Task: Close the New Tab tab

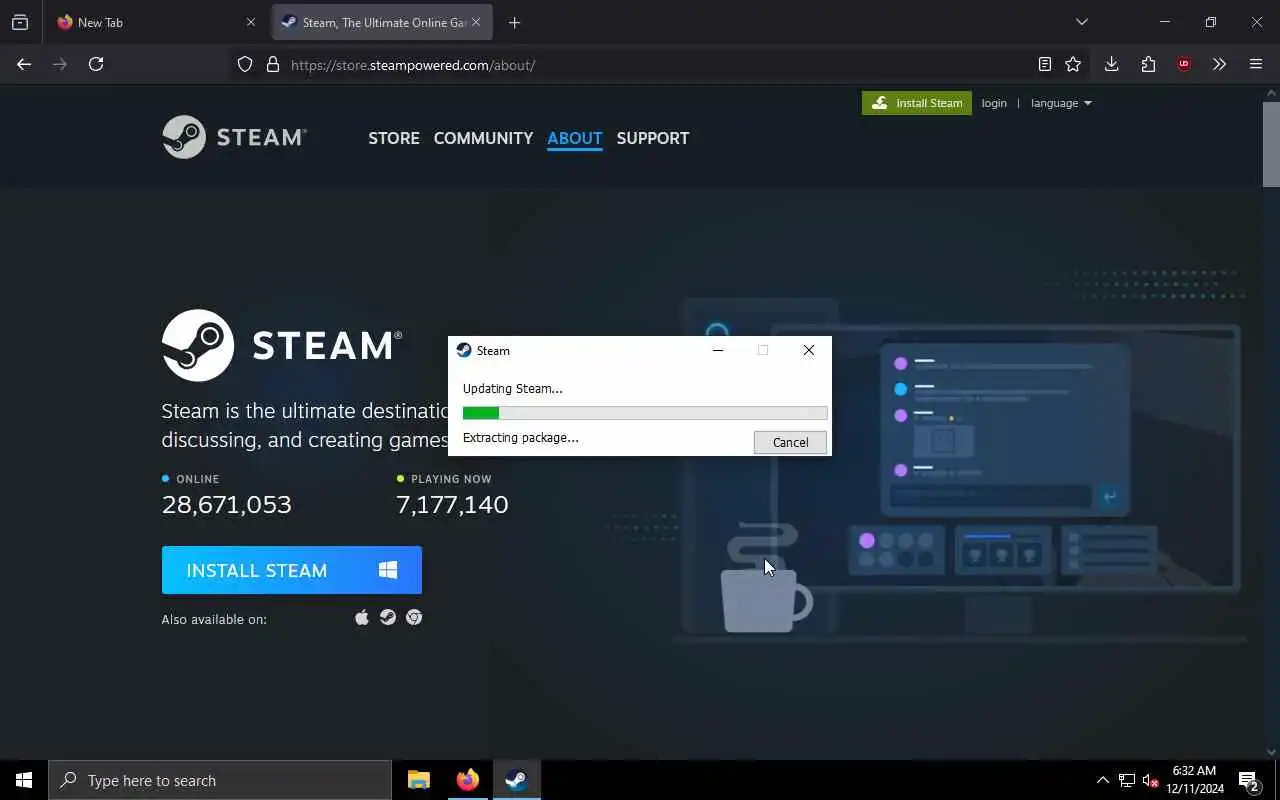Action: click(251, 22)
